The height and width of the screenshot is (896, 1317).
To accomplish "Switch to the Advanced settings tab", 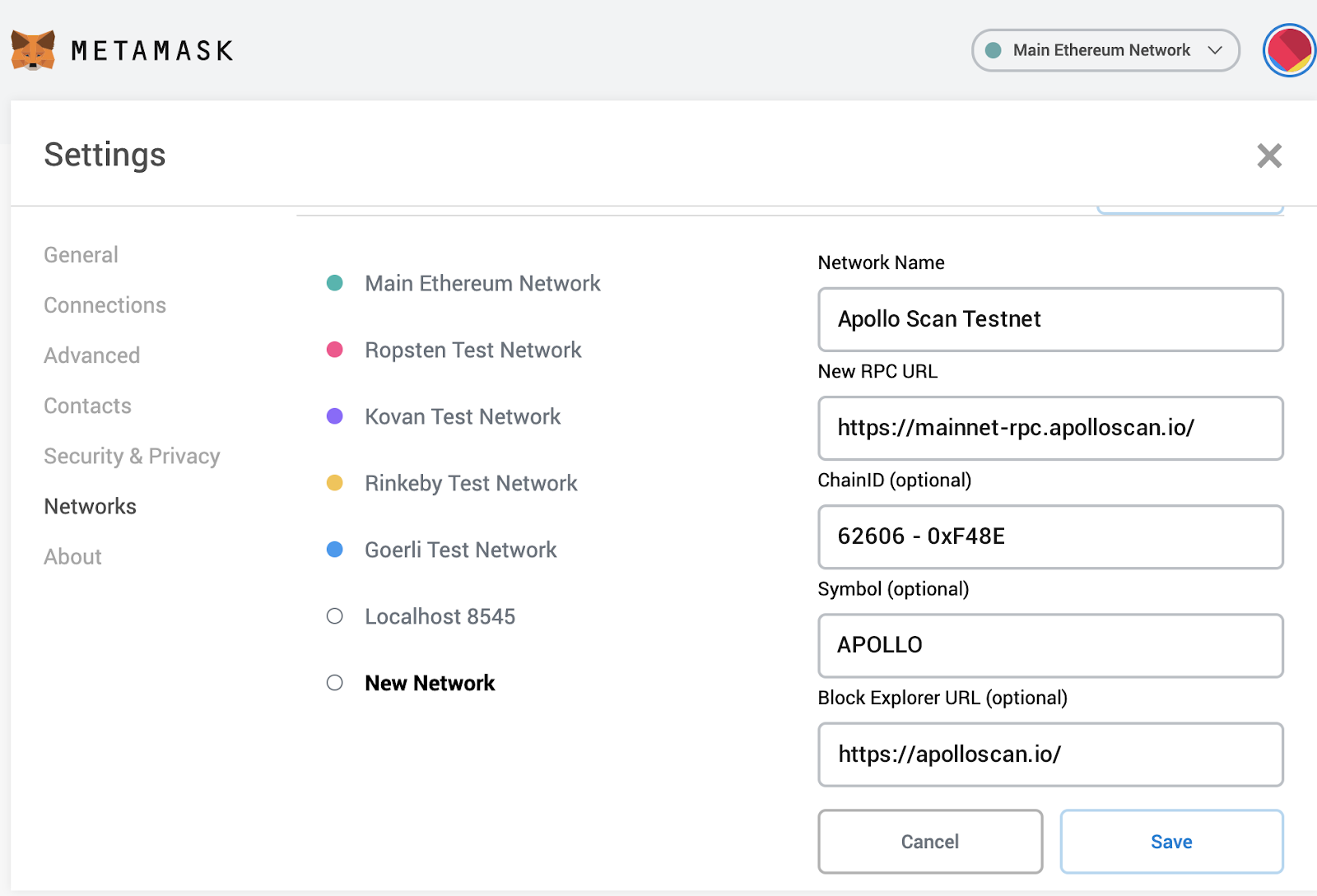I will point(91,355).
